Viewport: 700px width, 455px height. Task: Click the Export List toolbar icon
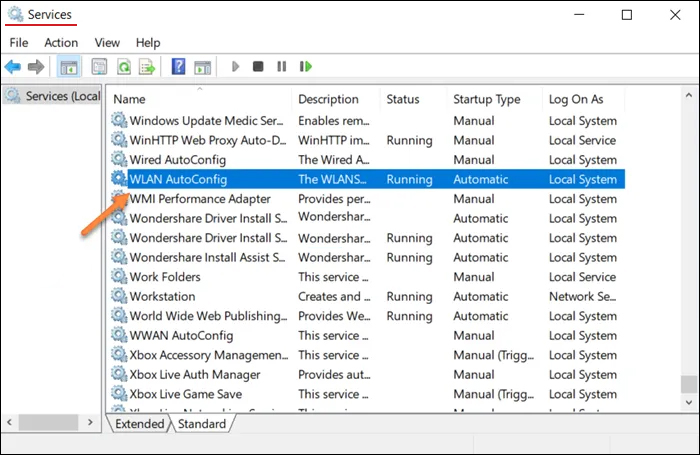(x=147, y=67)
